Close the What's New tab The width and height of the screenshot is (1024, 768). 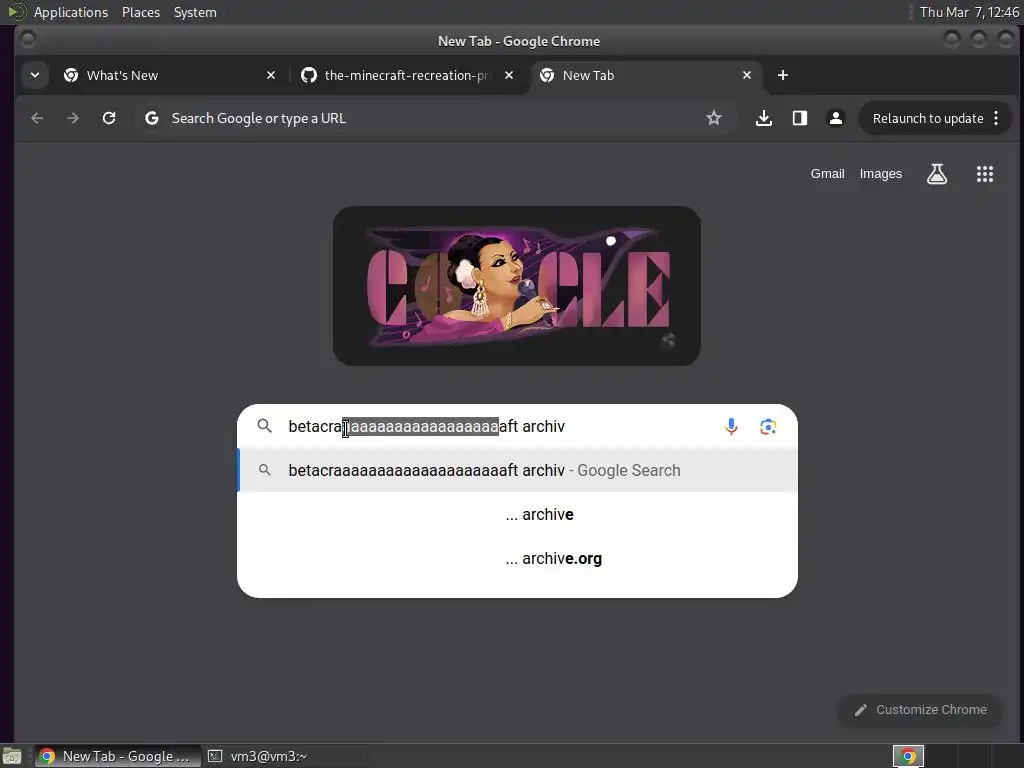(271, 75)
